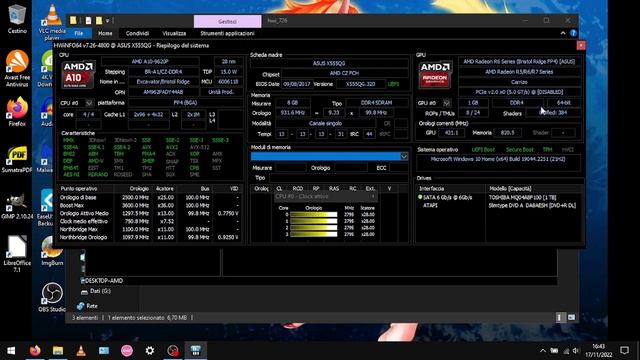Select Rete in Explorer navigation pane
This screenshot has height=360, width=640.
92,306
